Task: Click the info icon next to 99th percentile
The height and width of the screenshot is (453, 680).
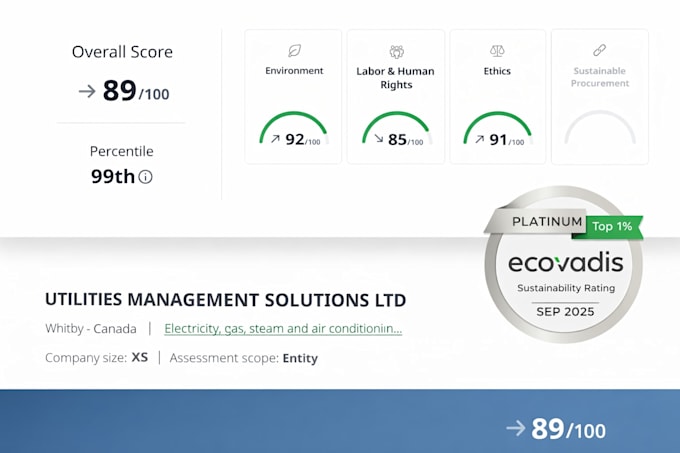Action: coord(145,177)
